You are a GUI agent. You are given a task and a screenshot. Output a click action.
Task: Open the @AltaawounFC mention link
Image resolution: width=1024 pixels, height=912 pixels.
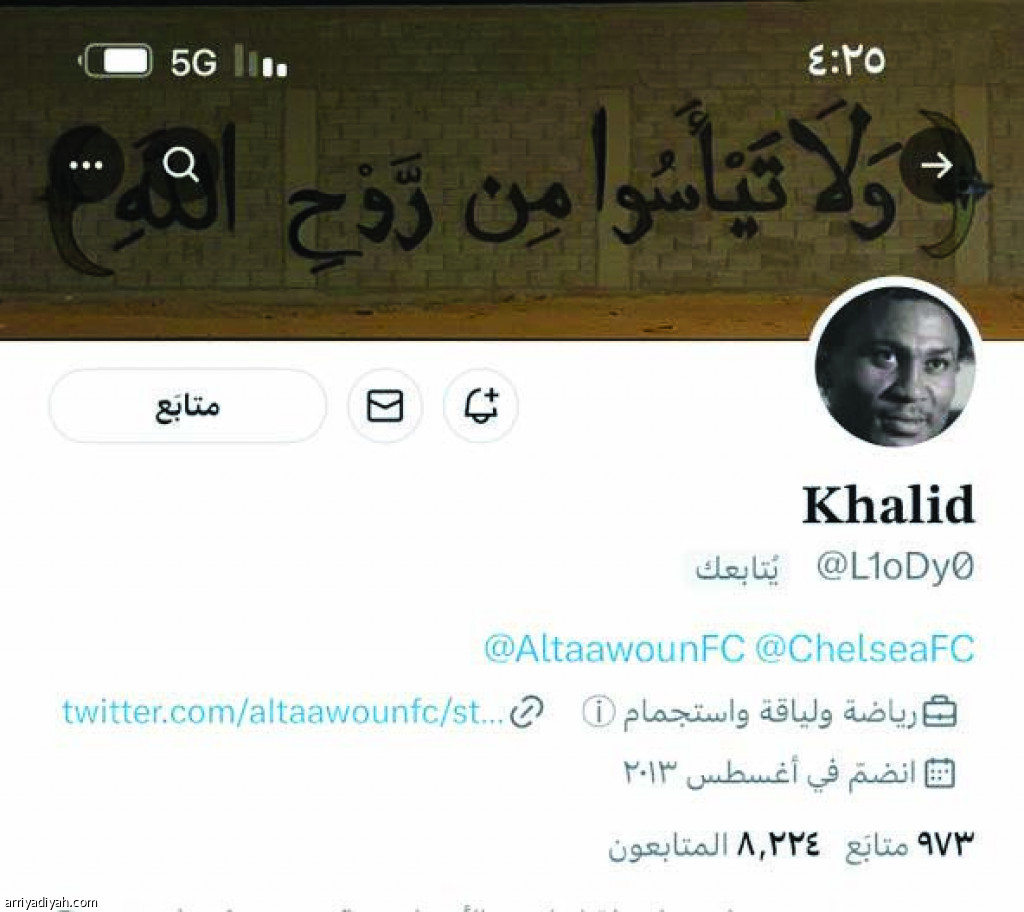(614, 649)
